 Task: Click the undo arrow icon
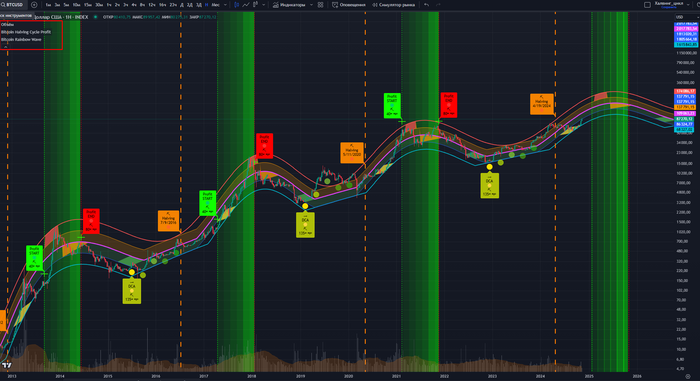426,4
